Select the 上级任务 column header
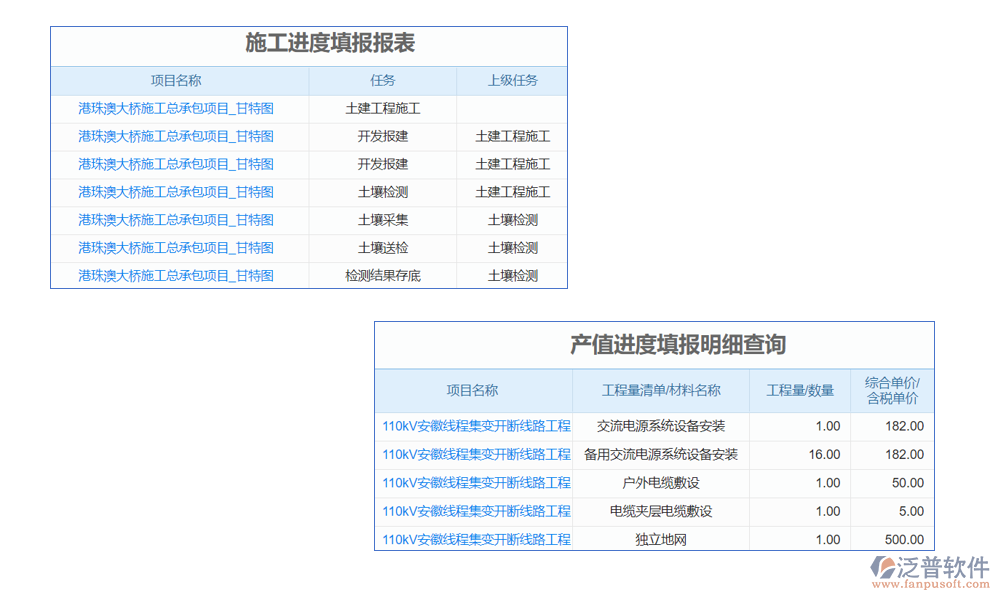Image resolution: width=1000 pixels, height=600 pixels. [x=512, y=81]
